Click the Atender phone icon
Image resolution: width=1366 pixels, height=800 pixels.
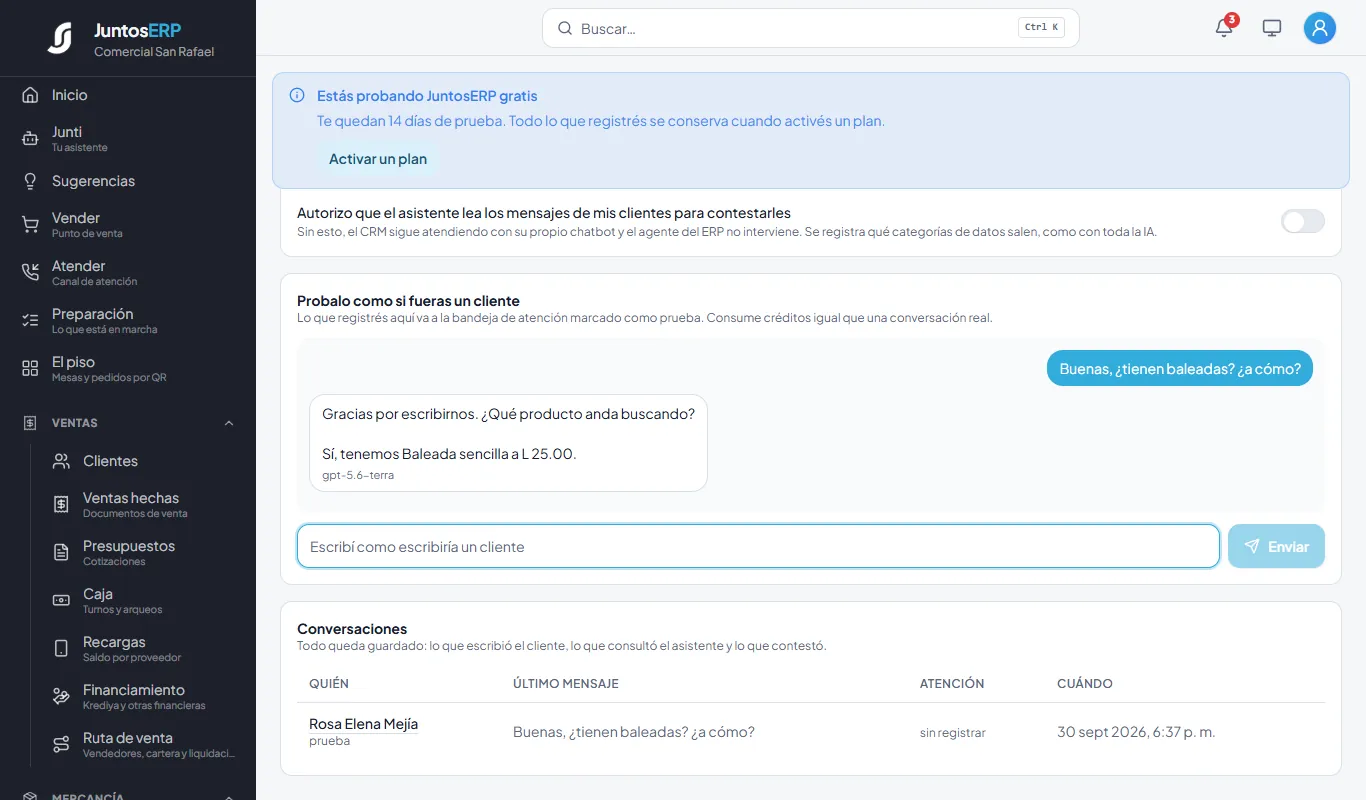click(30, 273)
